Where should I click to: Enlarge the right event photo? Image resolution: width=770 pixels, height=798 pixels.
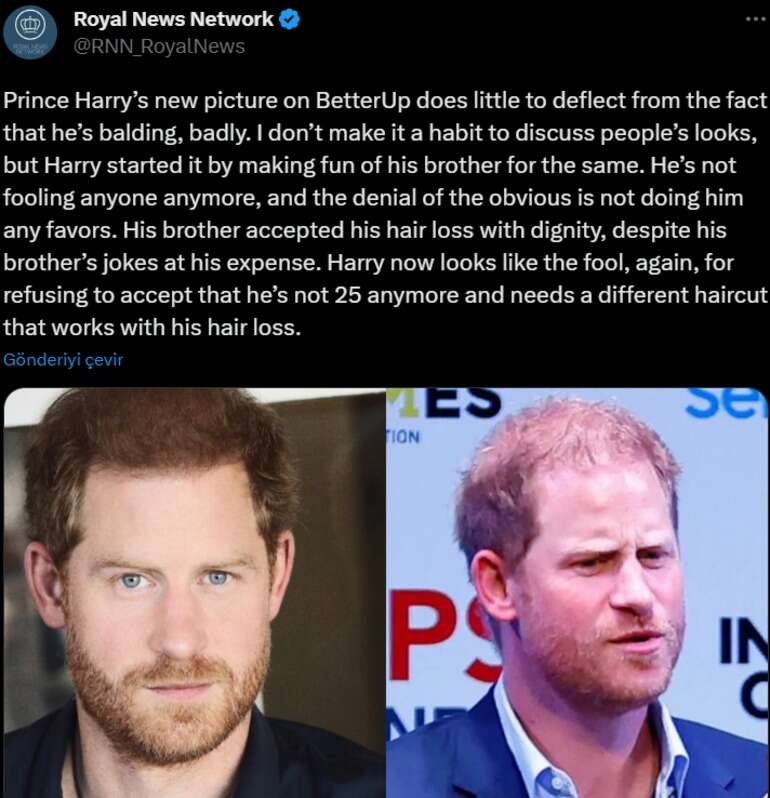(577, 593)
